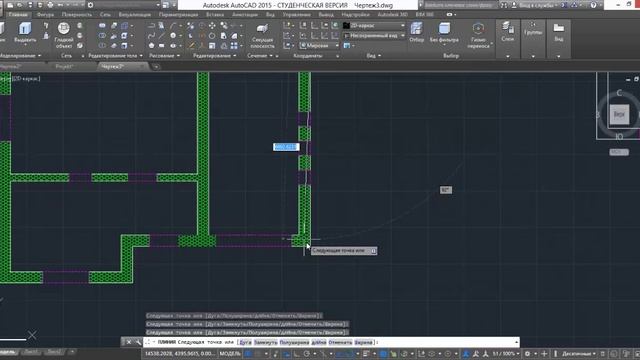The image size is (640, 360).
Task: Click the highlighted dynamic input distance field
Action: (286, 147)
